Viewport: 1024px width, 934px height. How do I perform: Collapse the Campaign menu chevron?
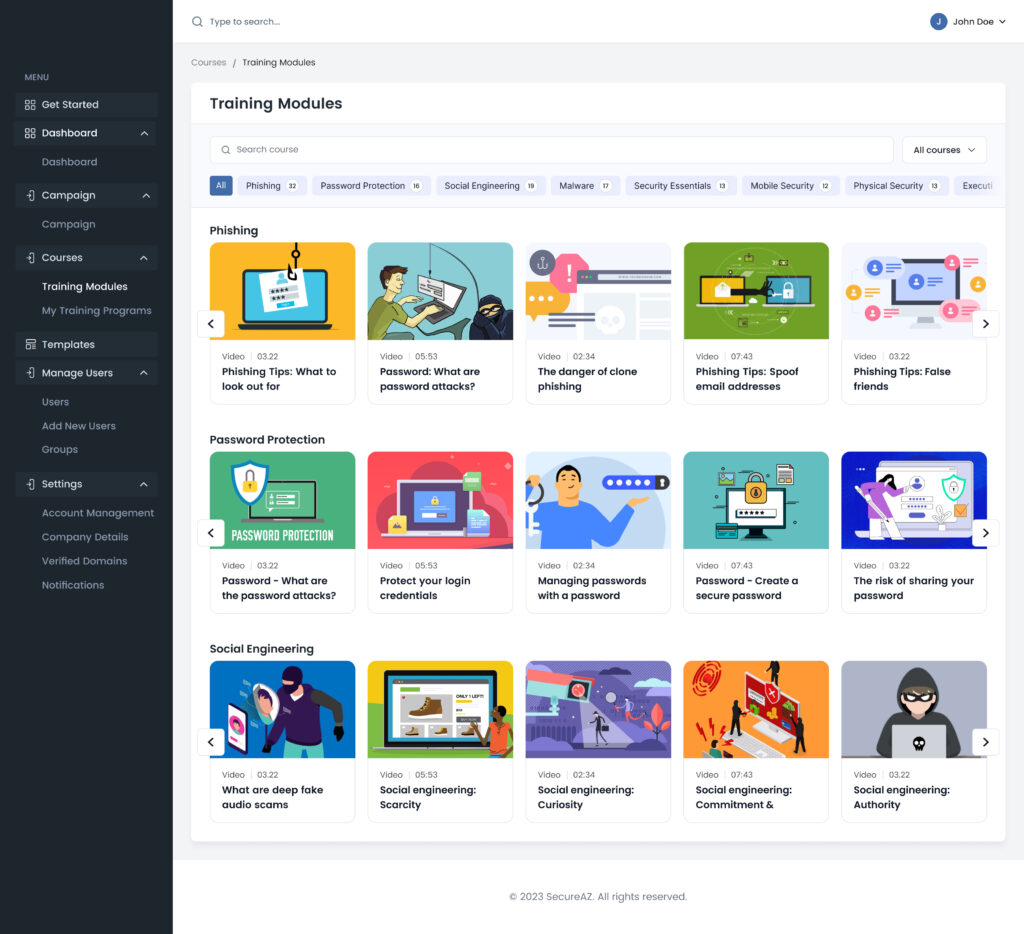[146, 195]
